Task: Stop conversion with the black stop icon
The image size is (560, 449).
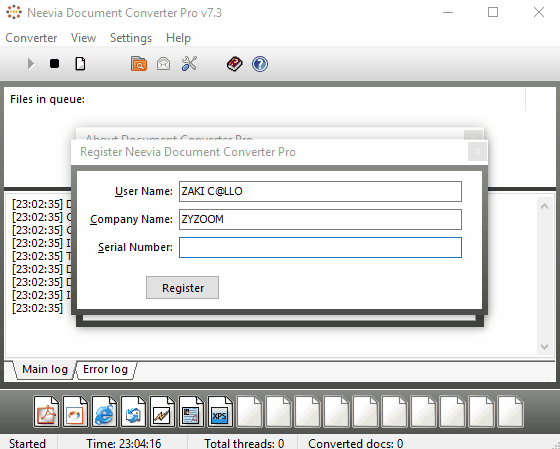Action: coord(54,64)
